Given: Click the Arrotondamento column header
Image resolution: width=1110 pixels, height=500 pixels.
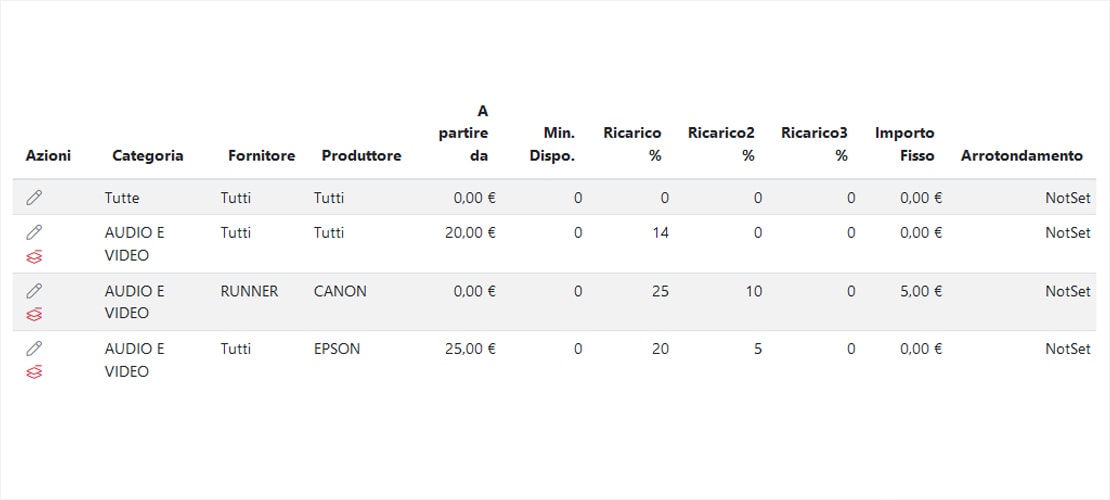Looking at the screenshot, I should 1021,156.
